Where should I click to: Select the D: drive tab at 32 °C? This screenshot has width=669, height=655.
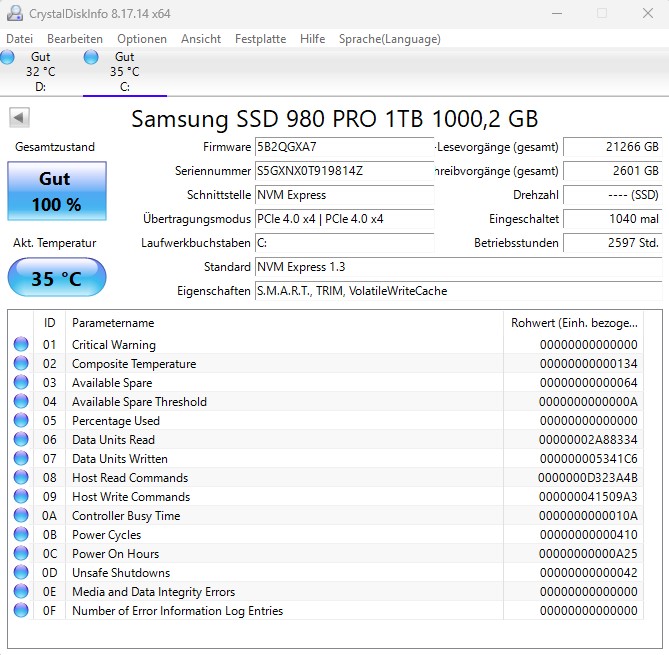coord(41,72)
